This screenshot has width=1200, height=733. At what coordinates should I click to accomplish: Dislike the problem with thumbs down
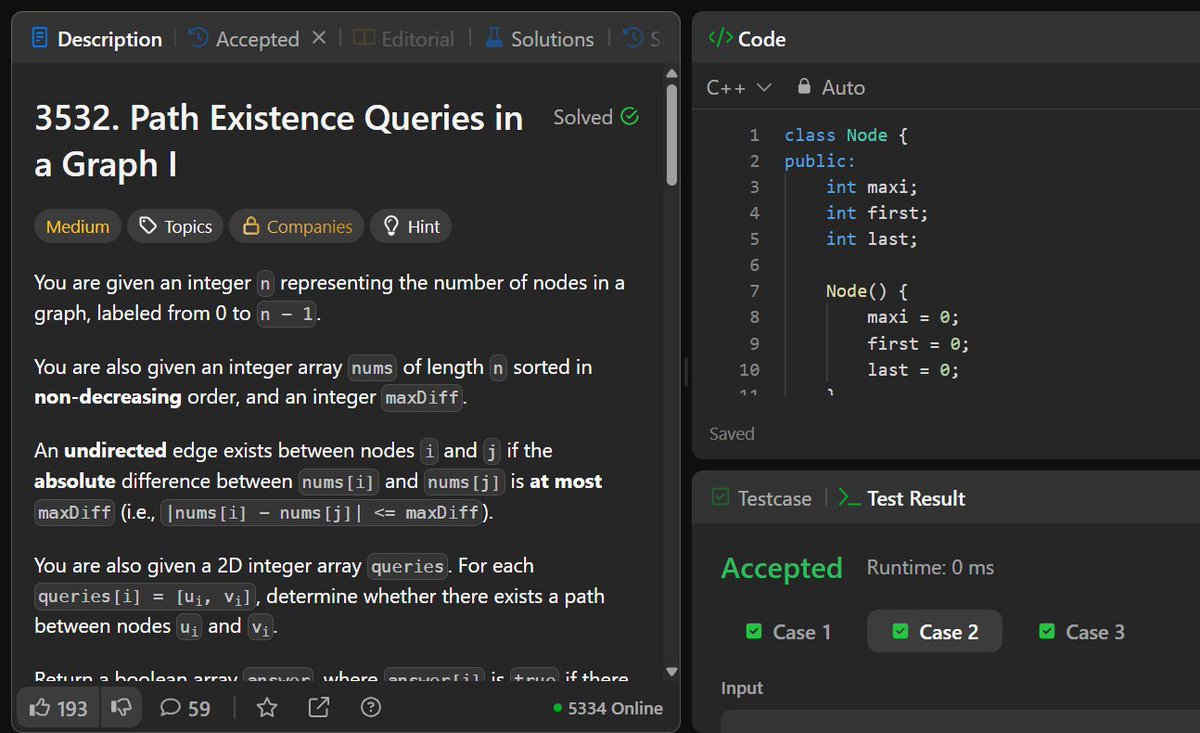[120, 708]
